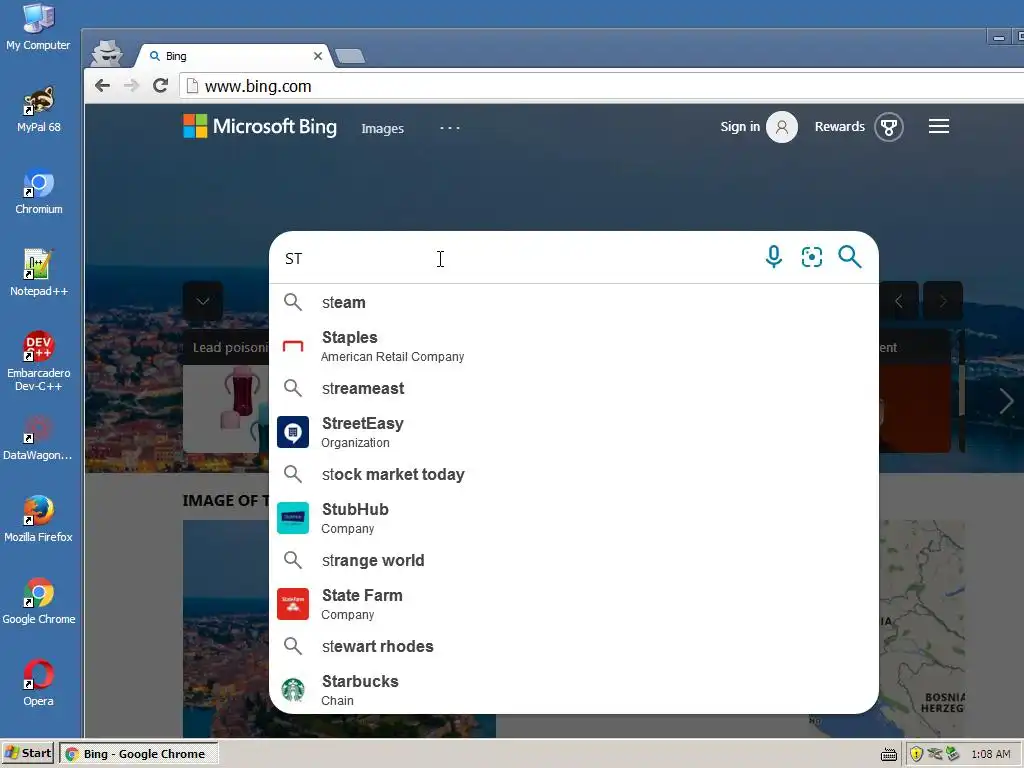Collapse the news carousel chevron
Screen dimensions: 1024x768
coord(202,301)
